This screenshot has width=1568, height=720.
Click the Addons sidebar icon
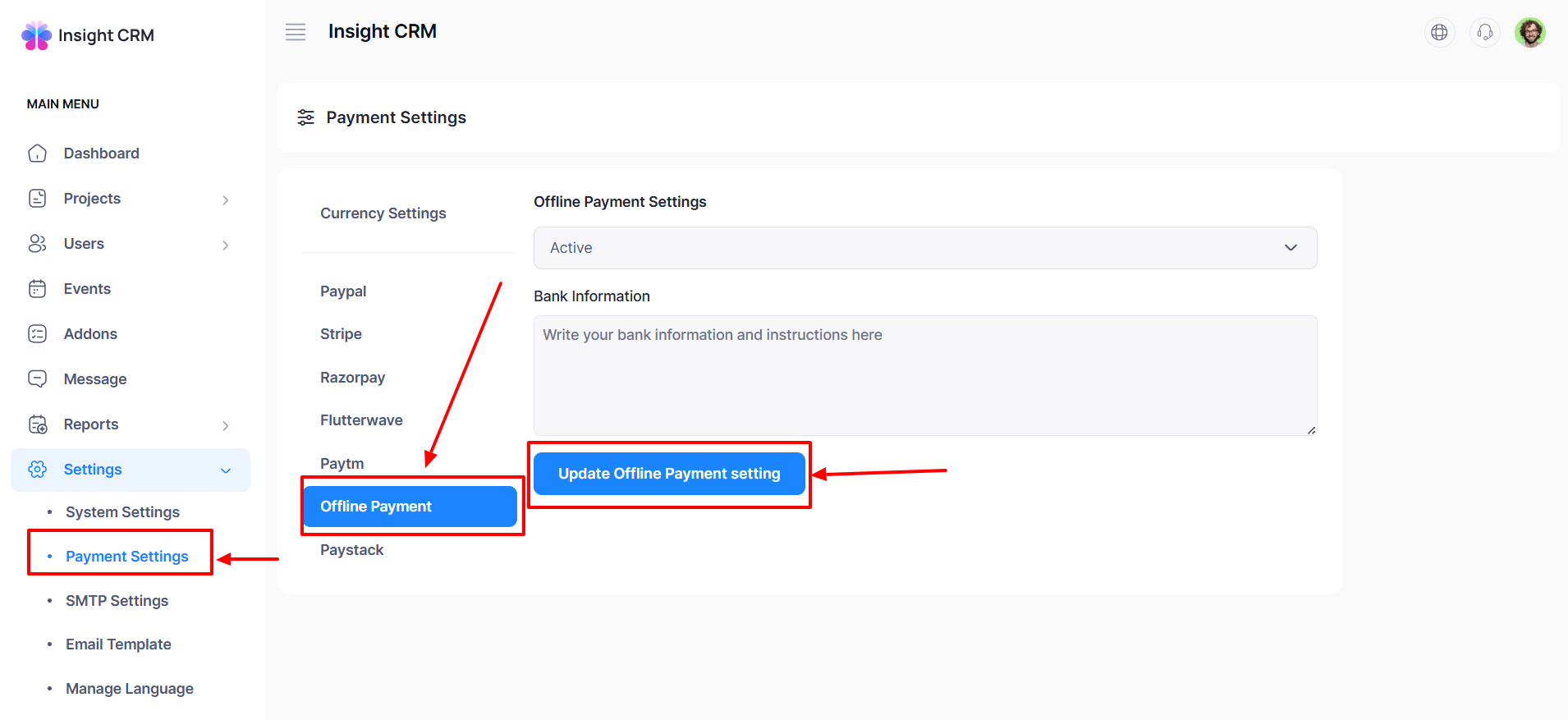pyautogui.click(x=38, y=334)
